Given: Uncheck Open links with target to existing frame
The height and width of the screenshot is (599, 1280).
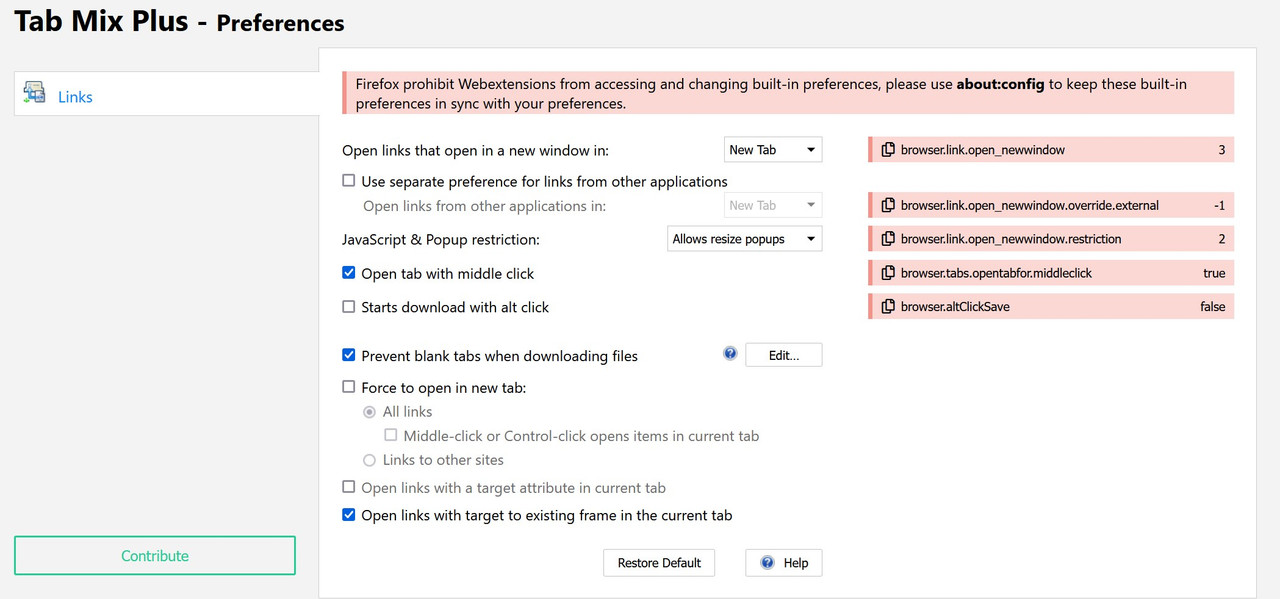Looking at the screenshot, I should pyautogui.click(x=349, y=515).
